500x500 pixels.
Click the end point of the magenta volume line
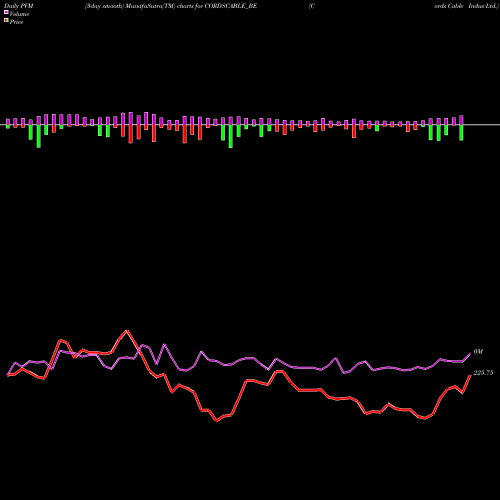(x=470, y=354)
